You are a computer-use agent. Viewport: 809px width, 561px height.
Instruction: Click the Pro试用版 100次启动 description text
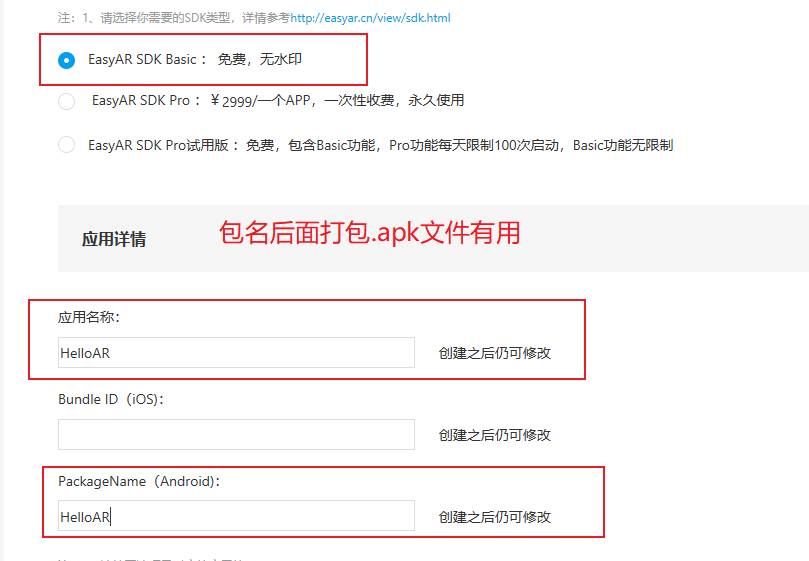[x=381, y=145]
